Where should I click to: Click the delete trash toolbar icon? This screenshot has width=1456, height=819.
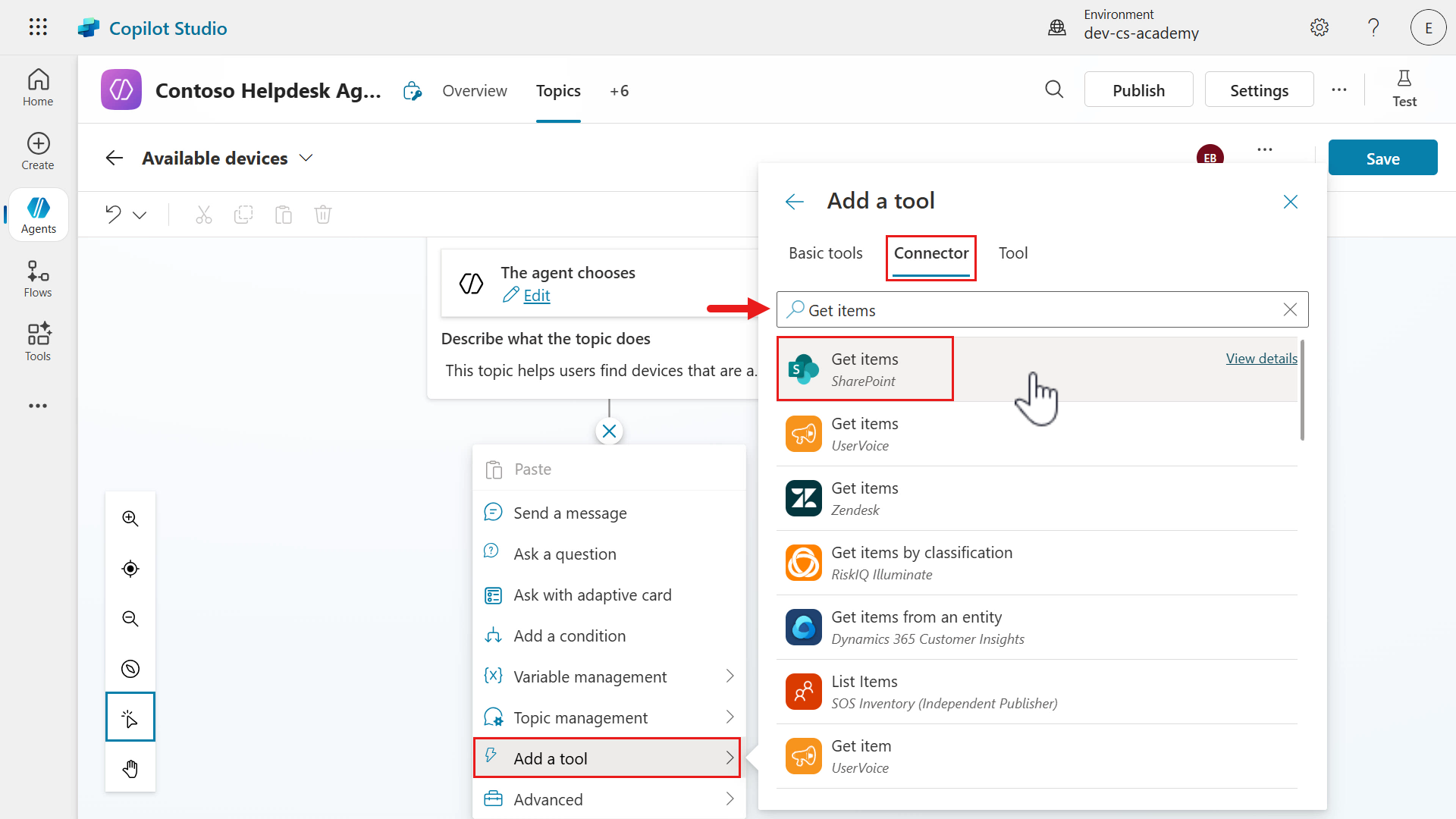pos(323,215)
